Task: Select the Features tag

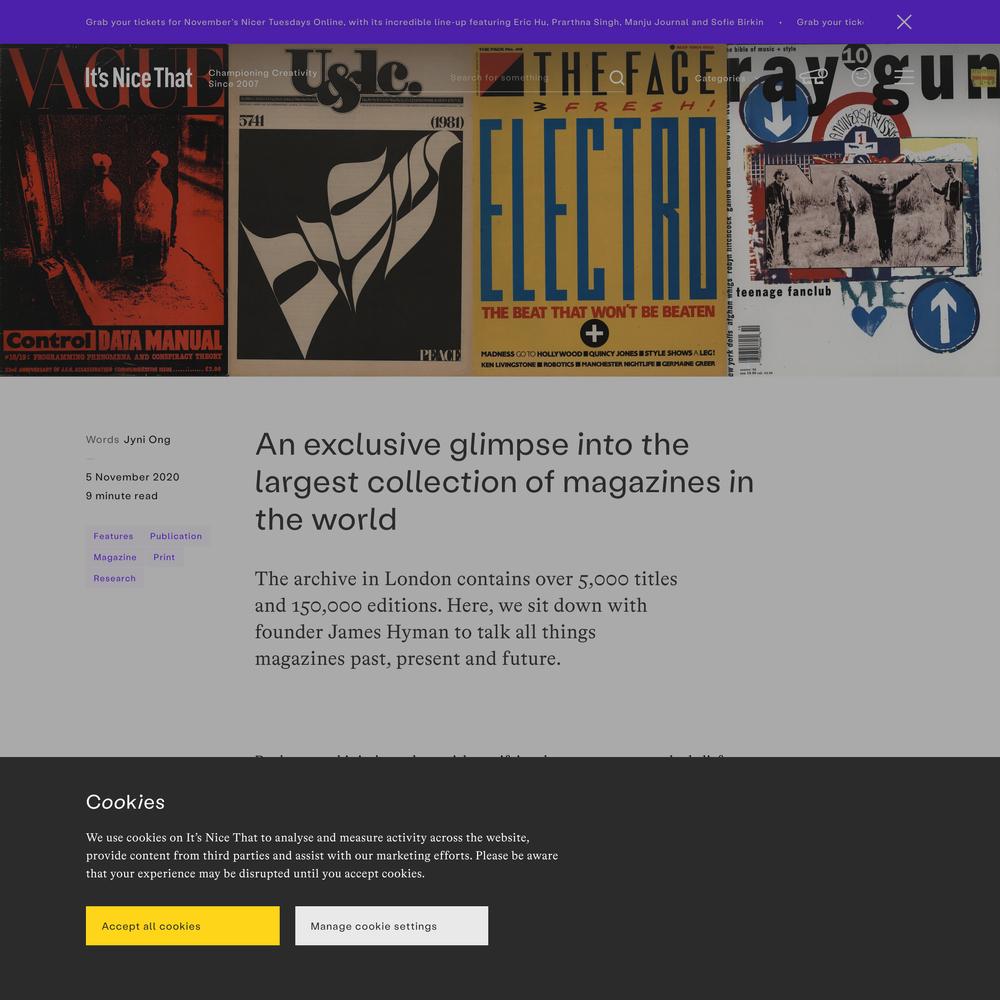Action: coord(114,536)
